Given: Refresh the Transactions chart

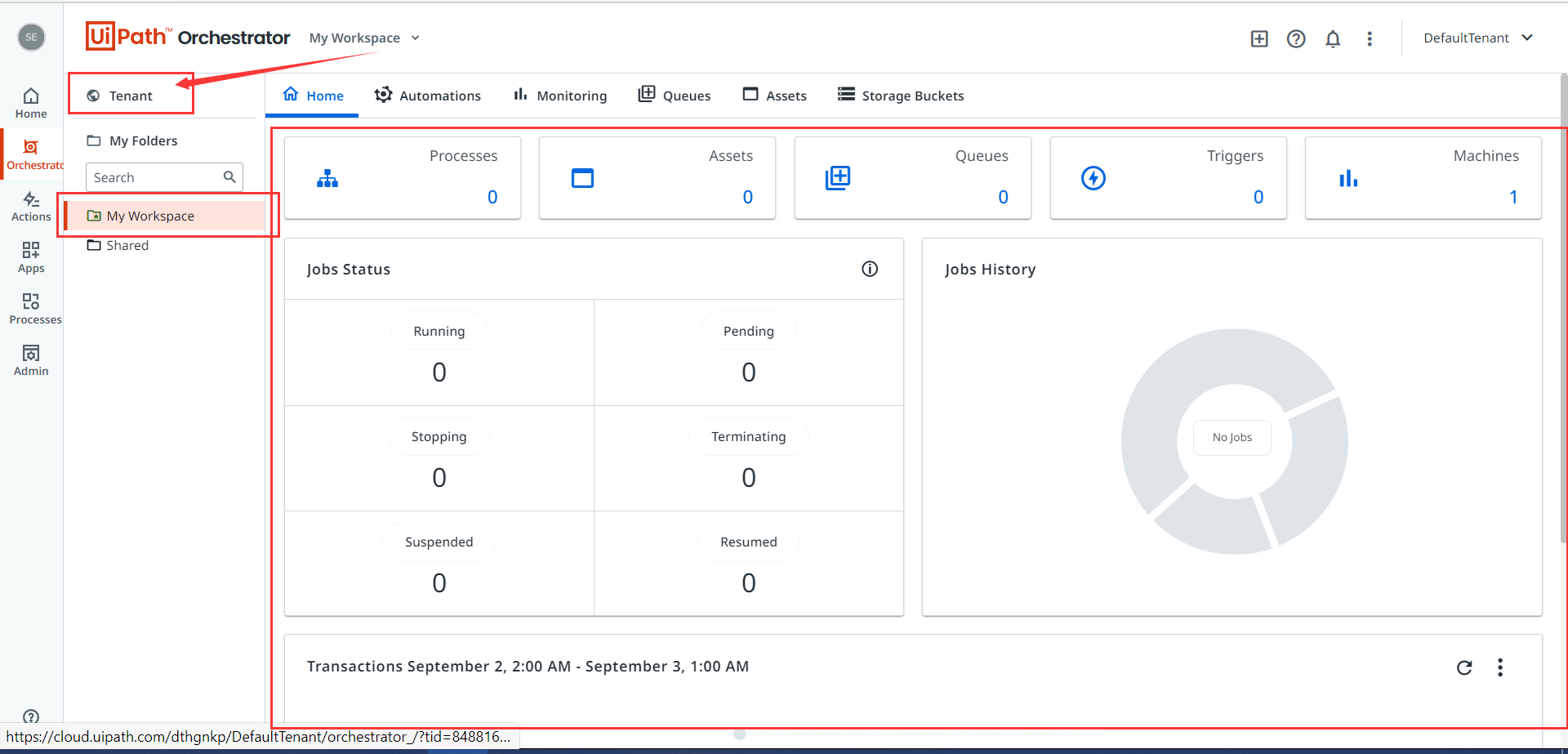Looking at the screenshot, I should [1464, 667].
